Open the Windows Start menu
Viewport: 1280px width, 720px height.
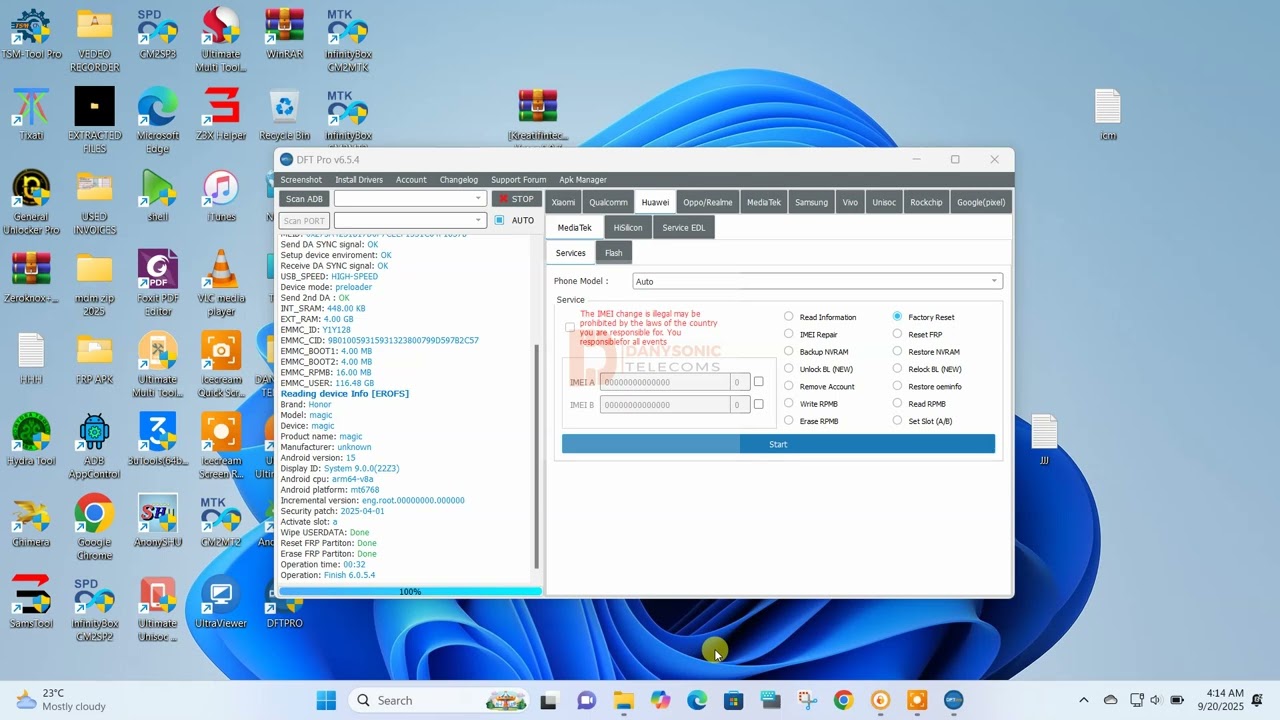click(x=326, y=700)
